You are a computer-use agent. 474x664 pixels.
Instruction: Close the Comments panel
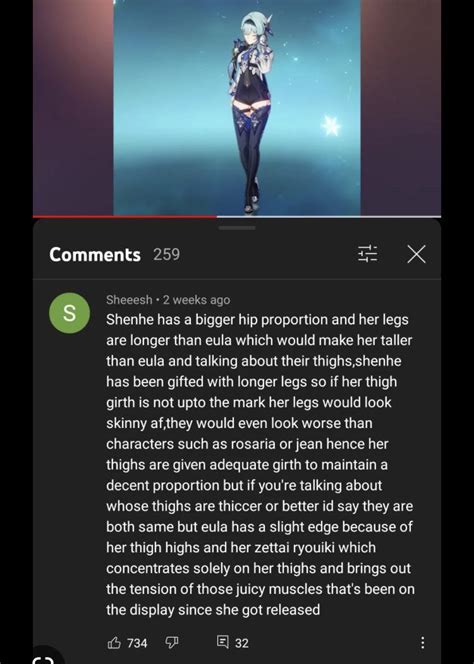pos(416,255)
